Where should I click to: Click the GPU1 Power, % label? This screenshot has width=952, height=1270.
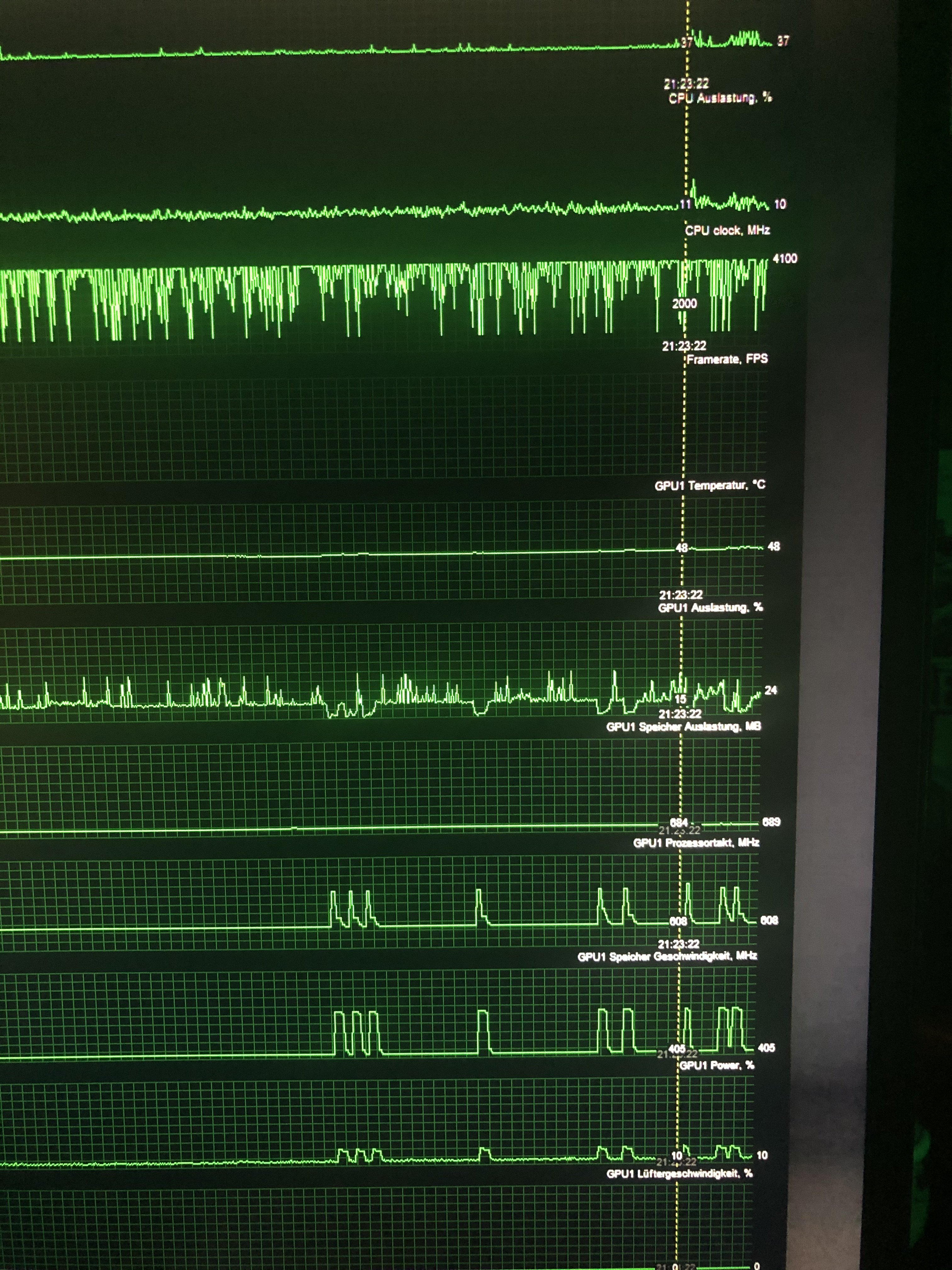tap(717, 1066)
